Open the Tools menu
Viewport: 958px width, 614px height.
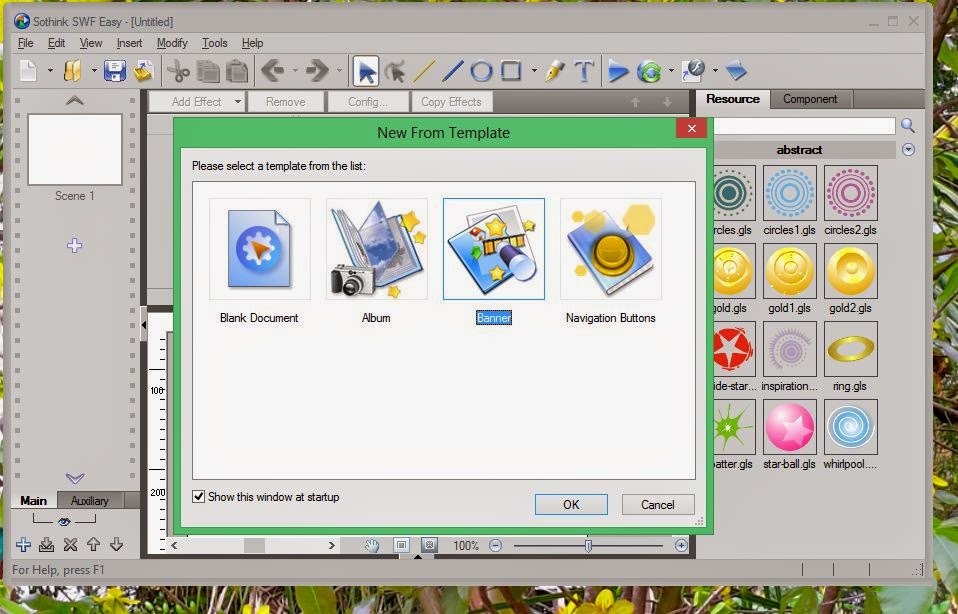tap(214, 43)
